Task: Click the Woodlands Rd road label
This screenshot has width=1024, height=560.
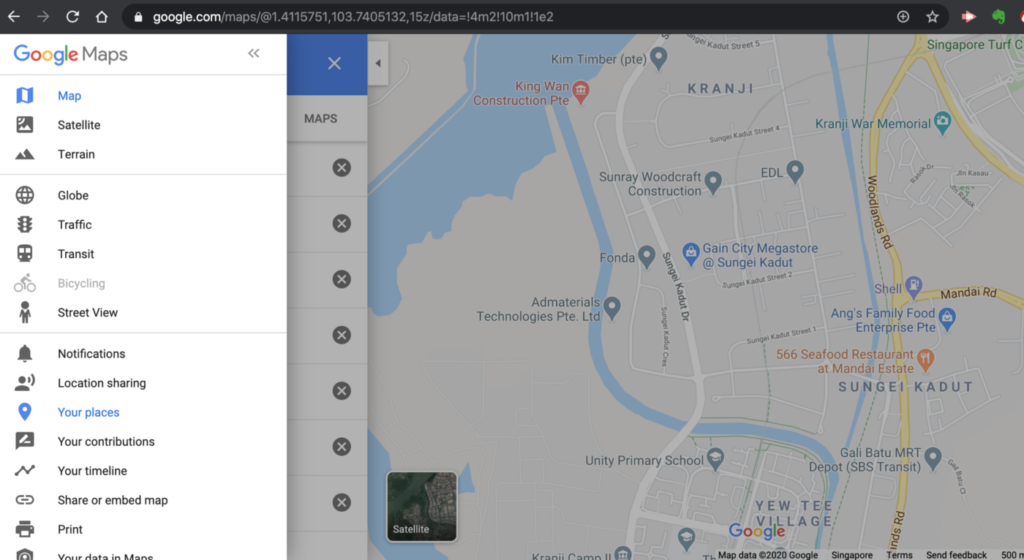Action: 879,212
